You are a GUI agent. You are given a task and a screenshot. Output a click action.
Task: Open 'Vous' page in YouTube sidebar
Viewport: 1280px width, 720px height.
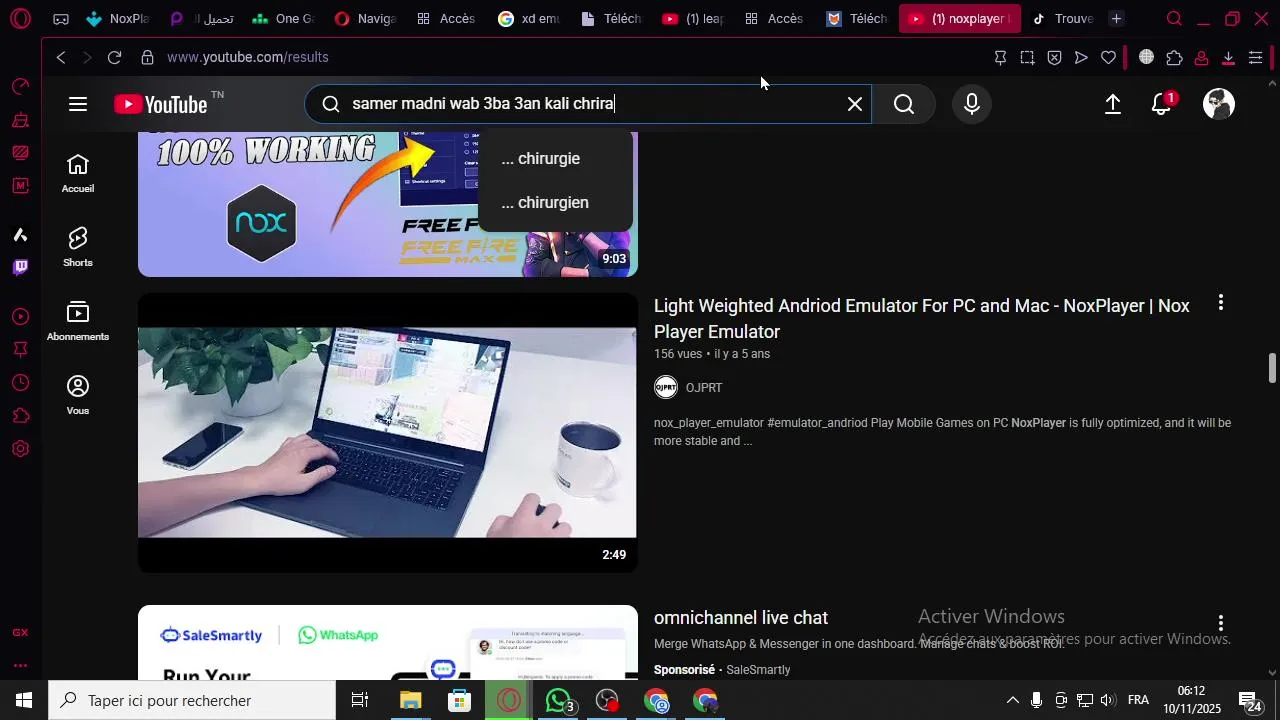pos(78,395)
